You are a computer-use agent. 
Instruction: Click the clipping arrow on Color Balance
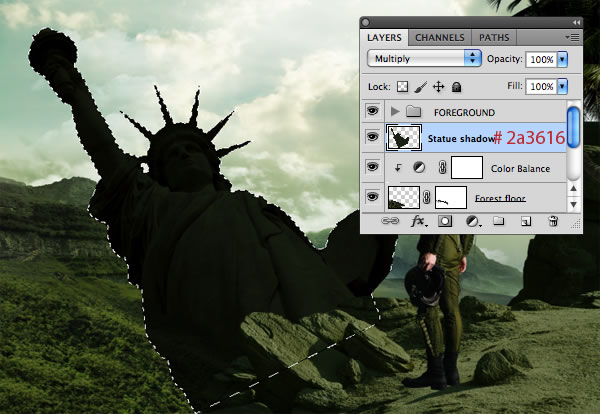pyautogui.click(x=398, y=167)
